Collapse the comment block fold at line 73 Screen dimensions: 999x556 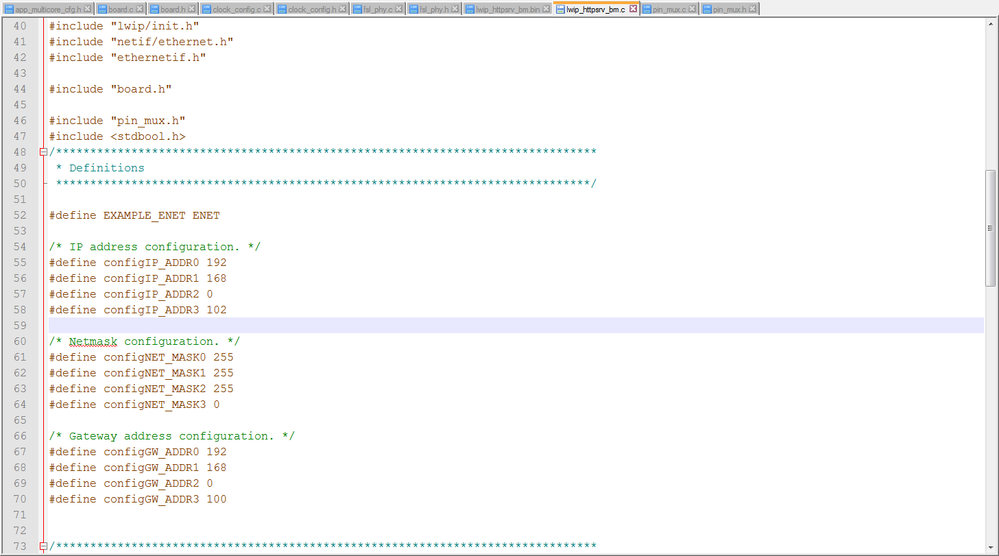point(43,546)
